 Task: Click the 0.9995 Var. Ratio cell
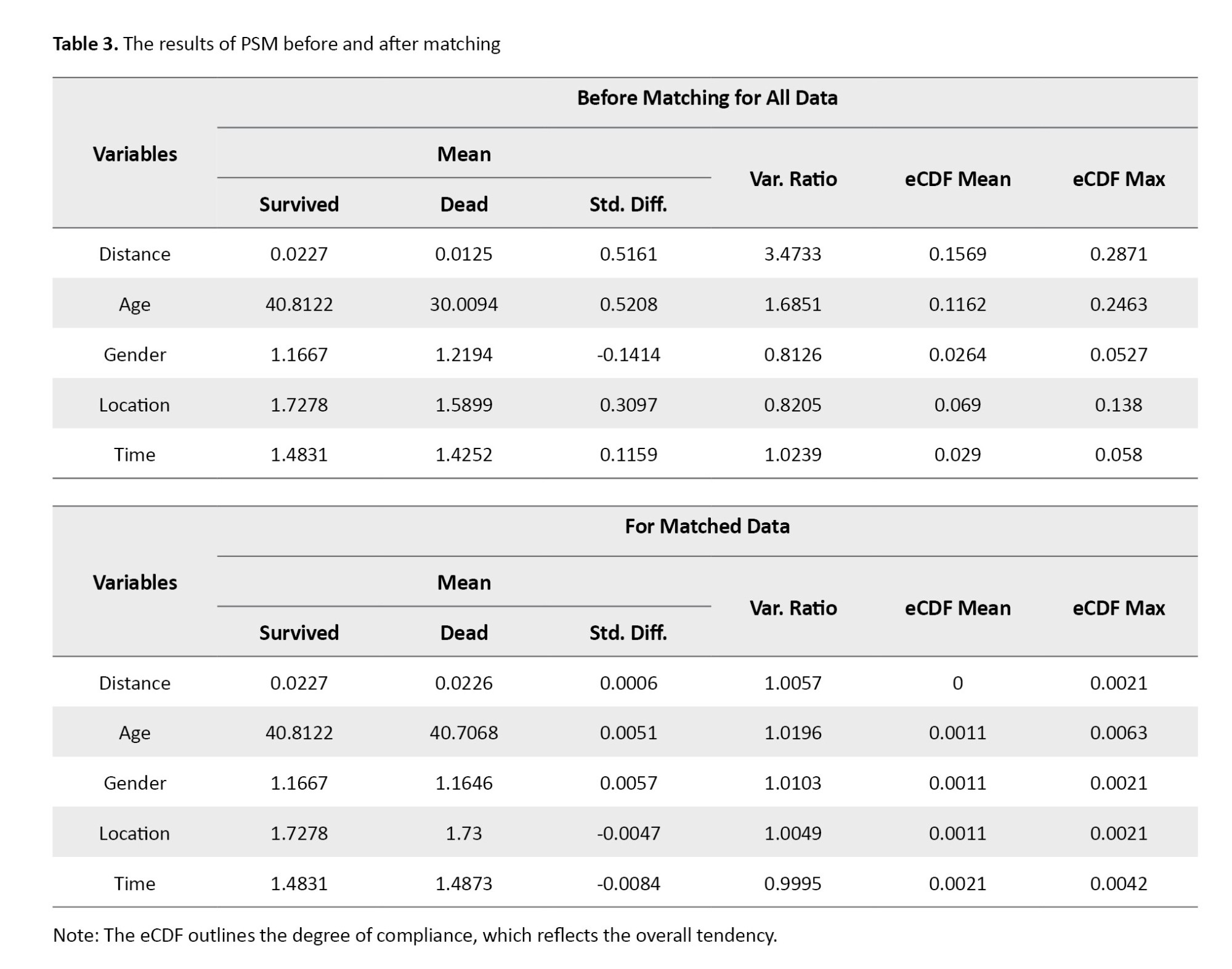(x=793, y=883)
